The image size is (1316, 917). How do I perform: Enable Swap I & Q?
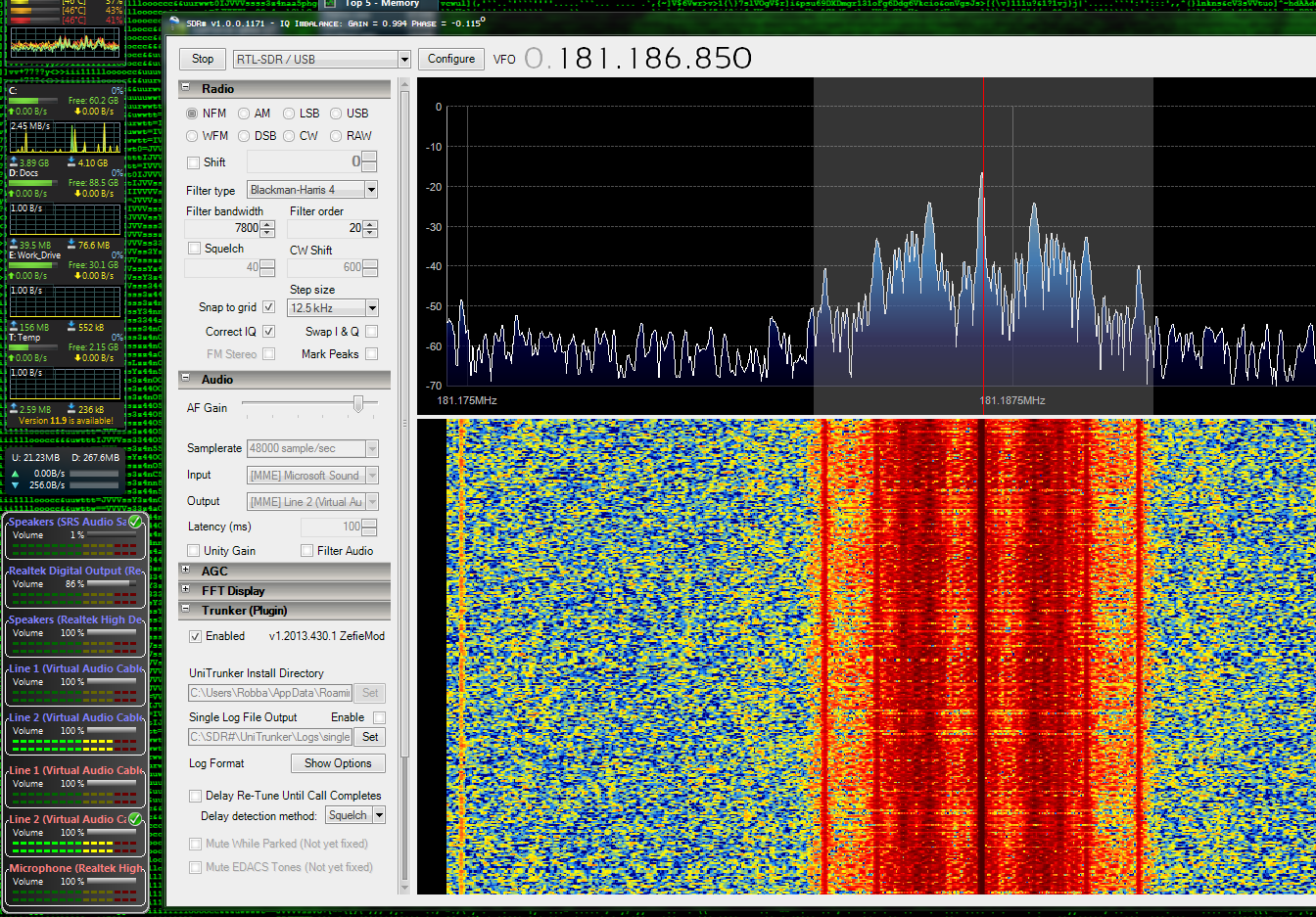(371, 332)
